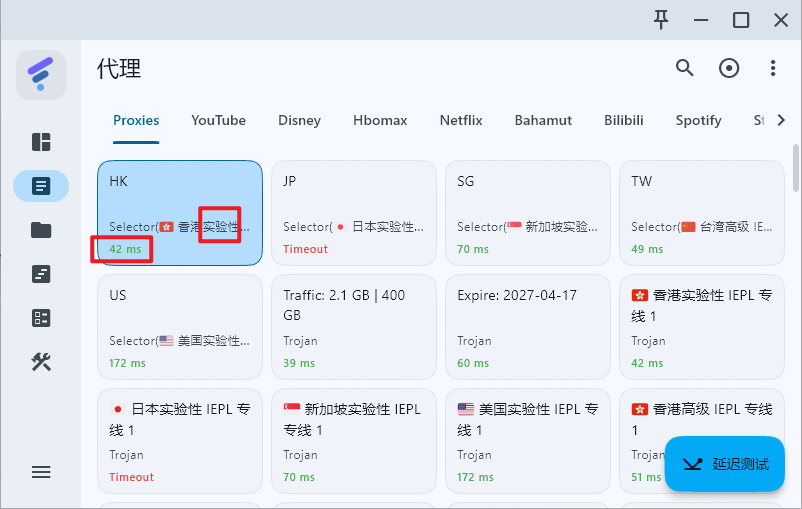The width and height of the screenshot is (802, 509).
Task: Pin the window with pushpin icon
Action: [661, 20]
